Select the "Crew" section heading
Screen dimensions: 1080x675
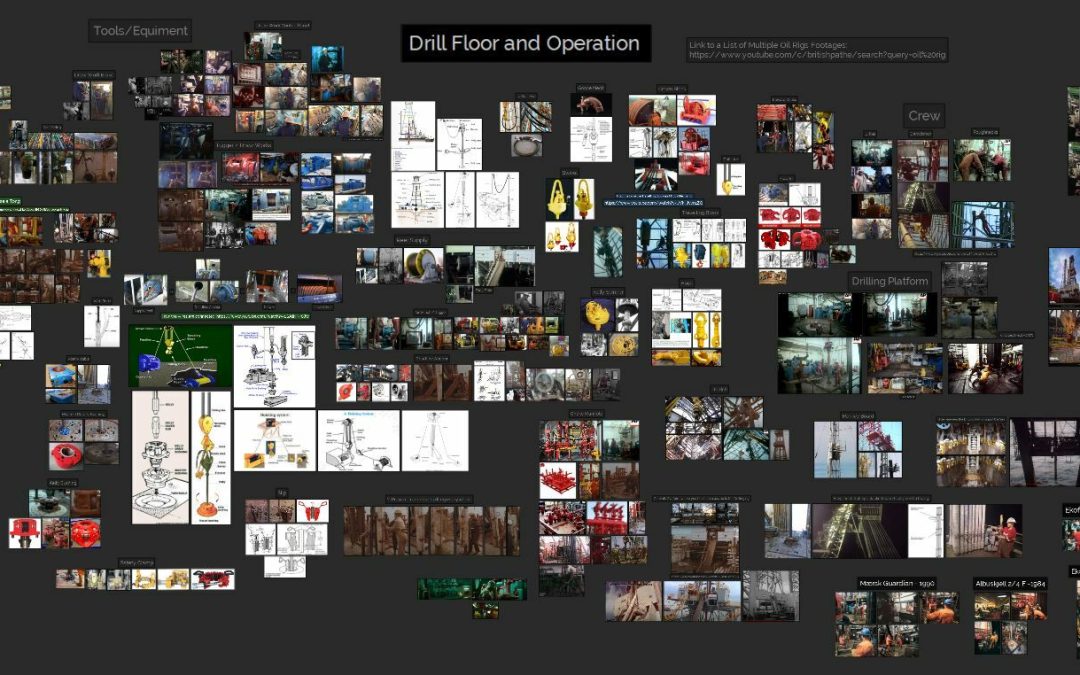pos(924,116)
